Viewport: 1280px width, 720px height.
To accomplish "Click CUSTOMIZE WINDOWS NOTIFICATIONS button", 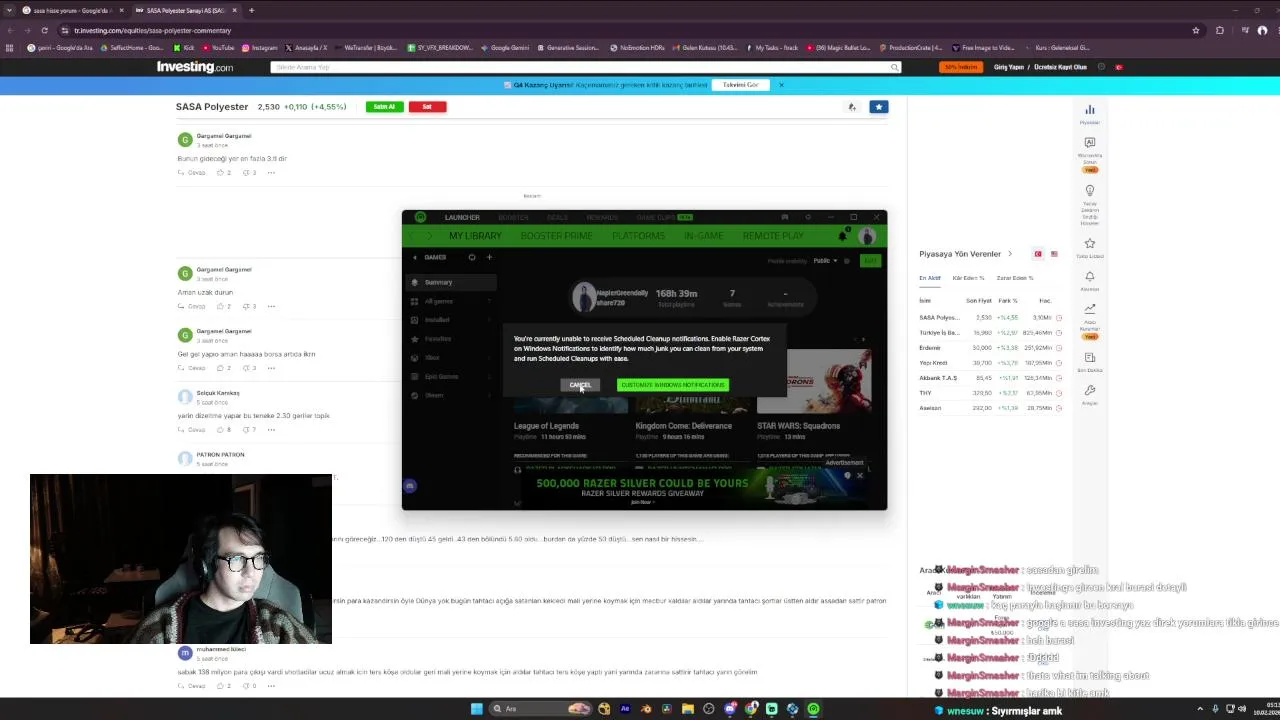I will click(672, 385).
